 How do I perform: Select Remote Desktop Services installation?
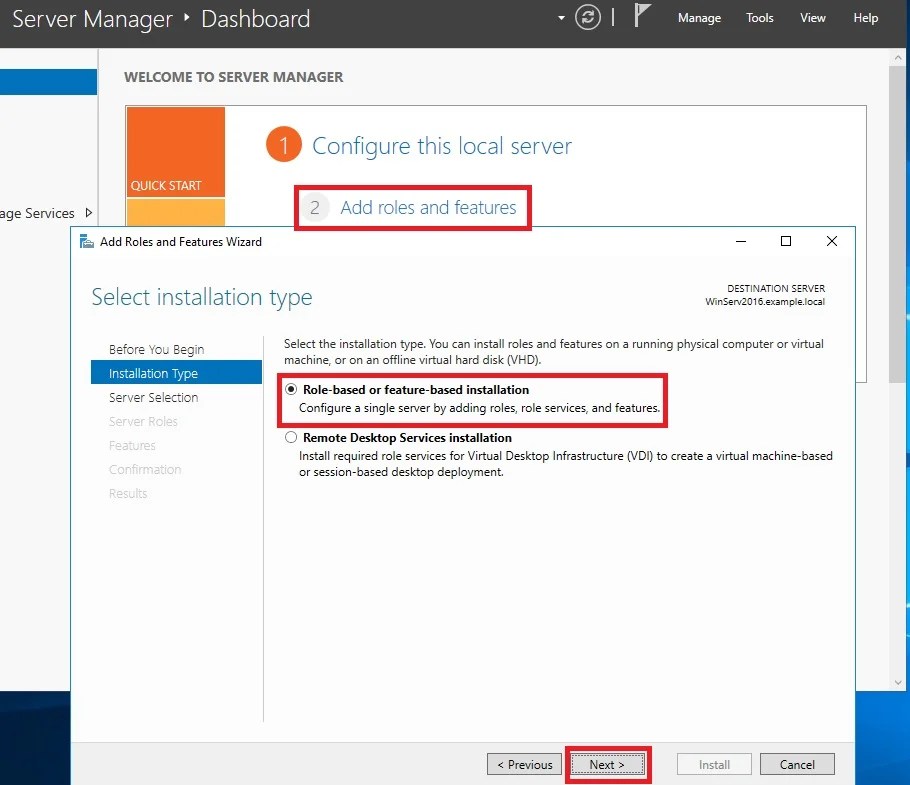pyautogui.click(x=292, y=437)
